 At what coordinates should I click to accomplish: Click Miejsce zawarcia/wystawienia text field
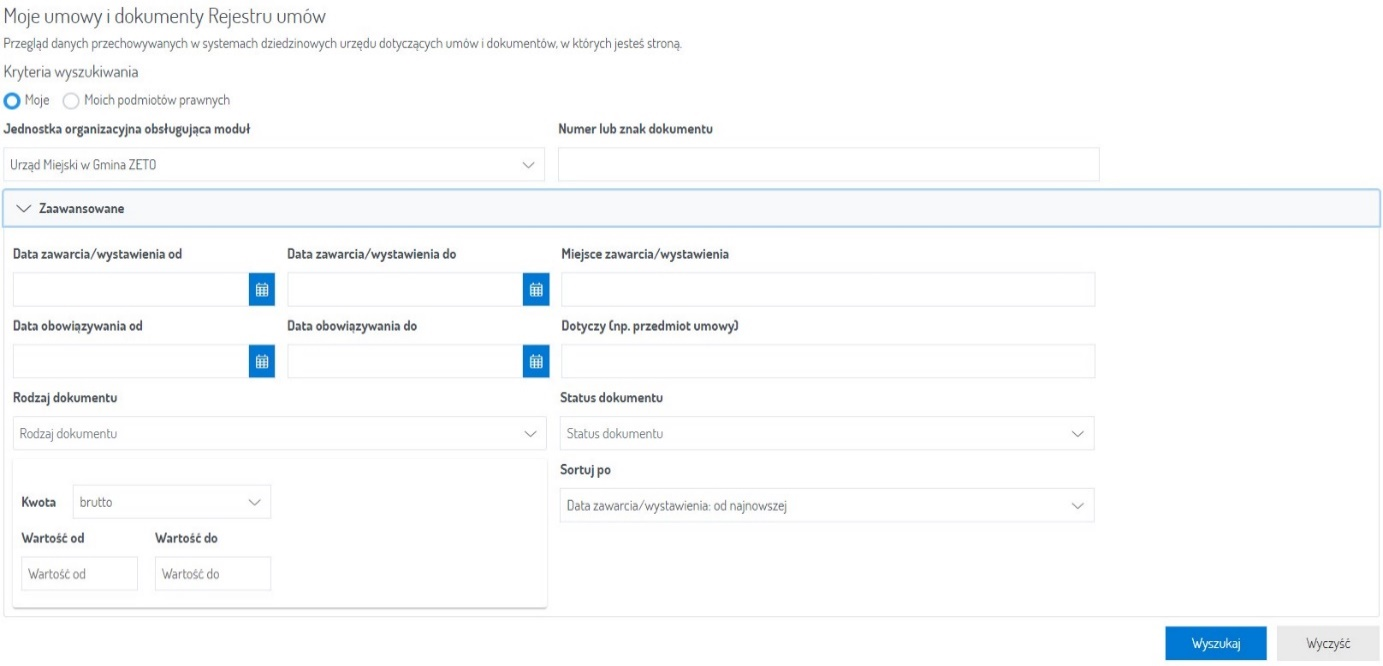pos(828,290)
